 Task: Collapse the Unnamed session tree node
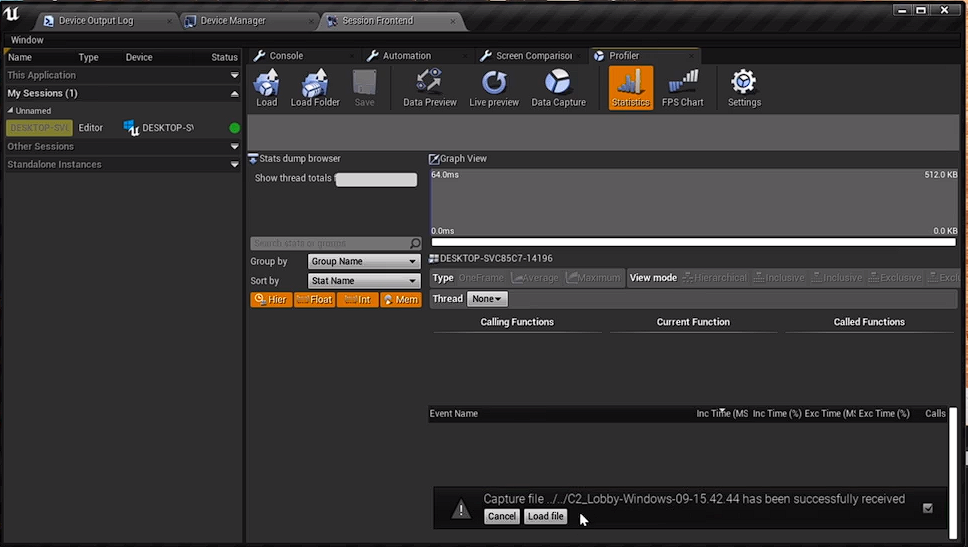coord(10,111)
